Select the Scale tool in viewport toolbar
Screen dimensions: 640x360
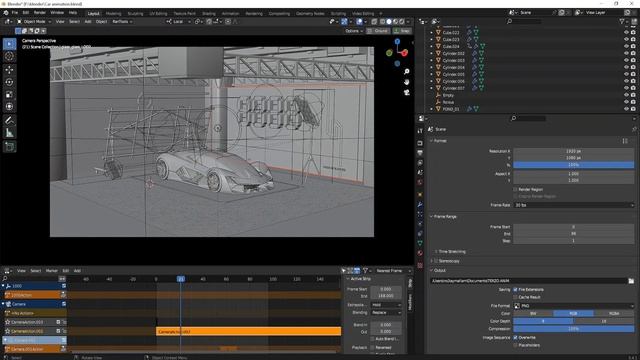pos(9,94)
